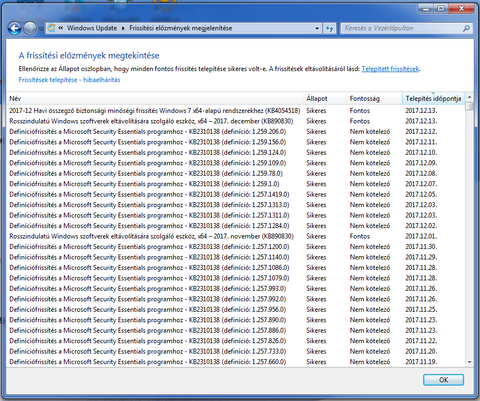Click the search magnifier icon
Image resolution: width=480 pixels, height=401 pixels.
pyautogui.click(x=467, y=28)
